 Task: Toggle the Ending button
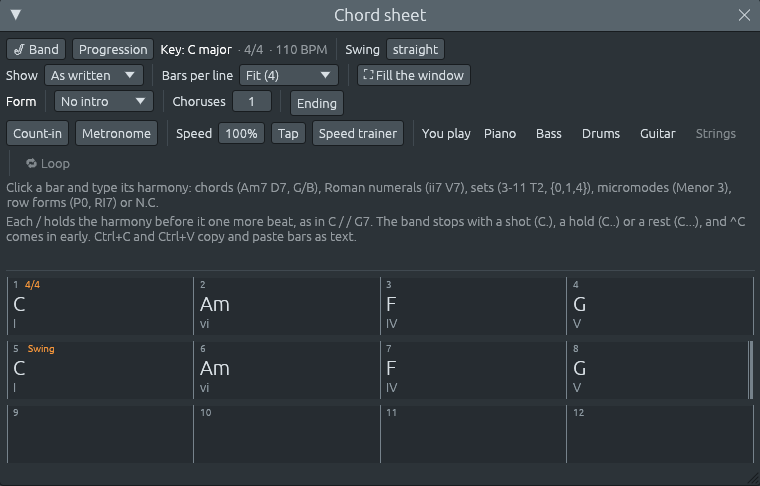(x=317, y=103)
